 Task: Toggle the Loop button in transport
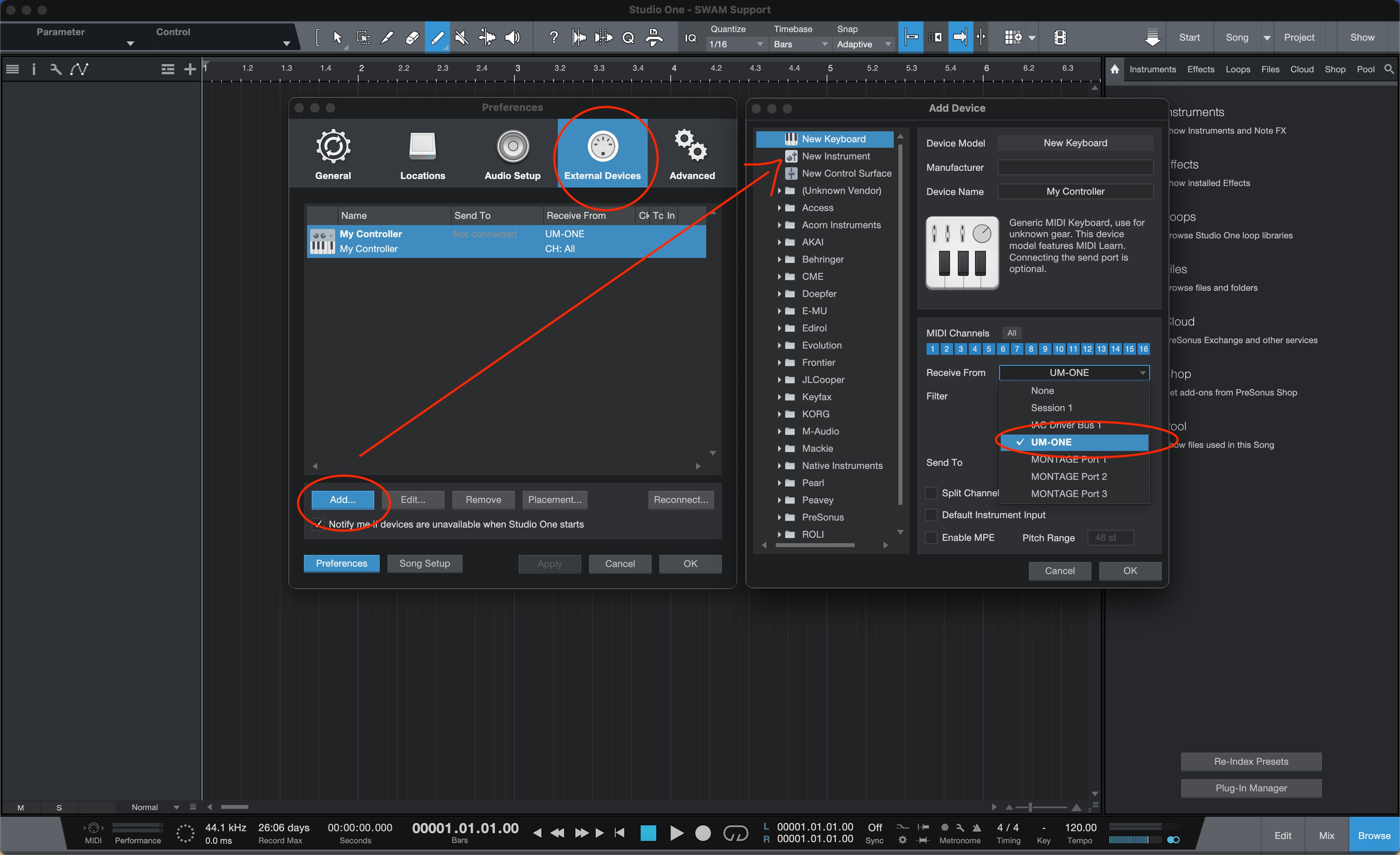735,833
